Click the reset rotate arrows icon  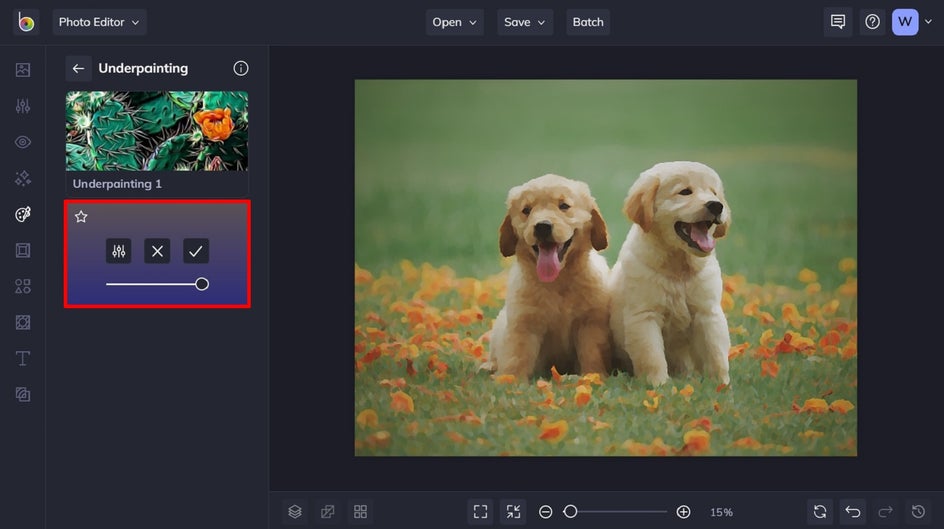click(820, 512)
